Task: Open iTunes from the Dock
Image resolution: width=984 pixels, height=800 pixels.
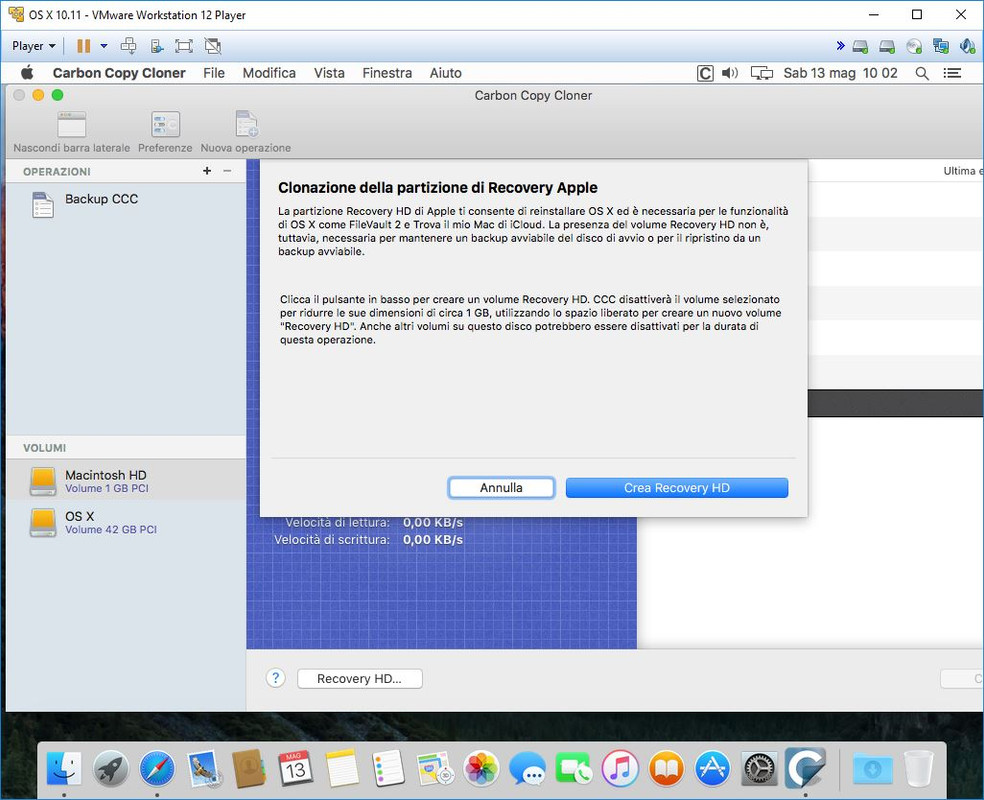Action: click(x=620, y=768)
